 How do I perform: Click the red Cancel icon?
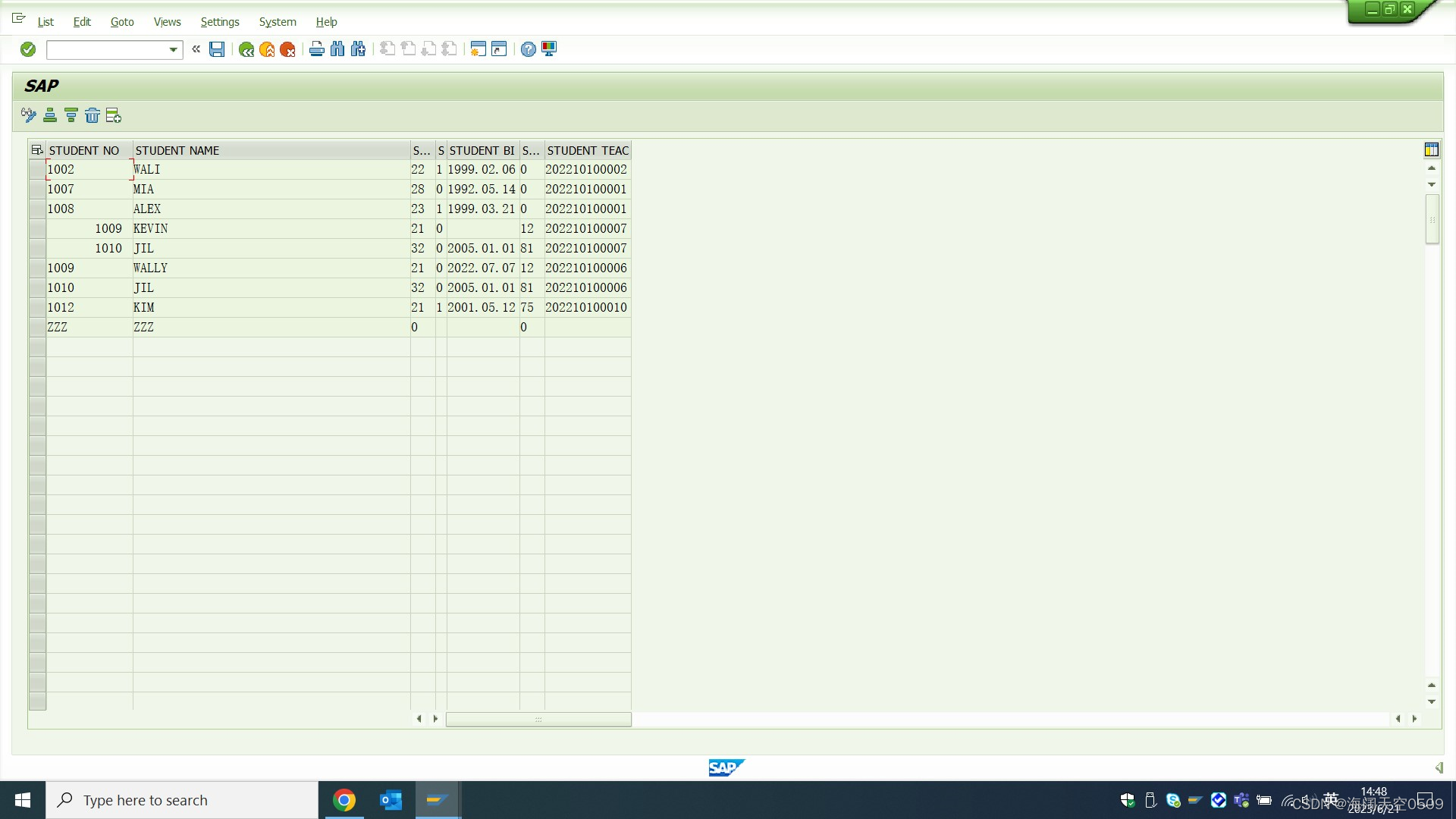pos(287,49)
